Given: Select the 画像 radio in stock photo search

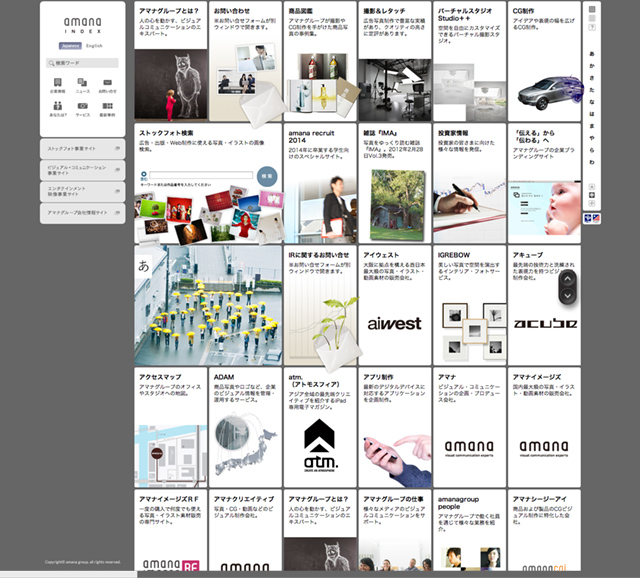Looking at the screenshot, I should [144, 174].
